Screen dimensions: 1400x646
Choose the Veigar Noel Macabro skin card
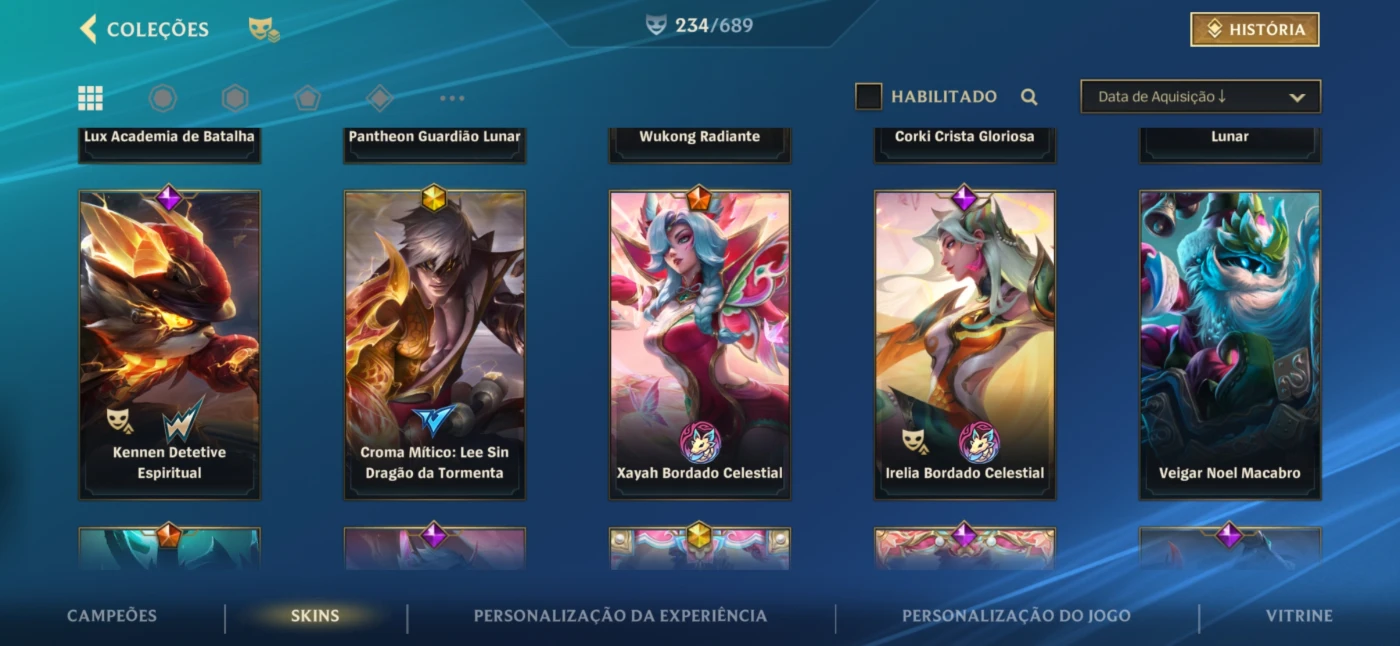coord(1230,345)
